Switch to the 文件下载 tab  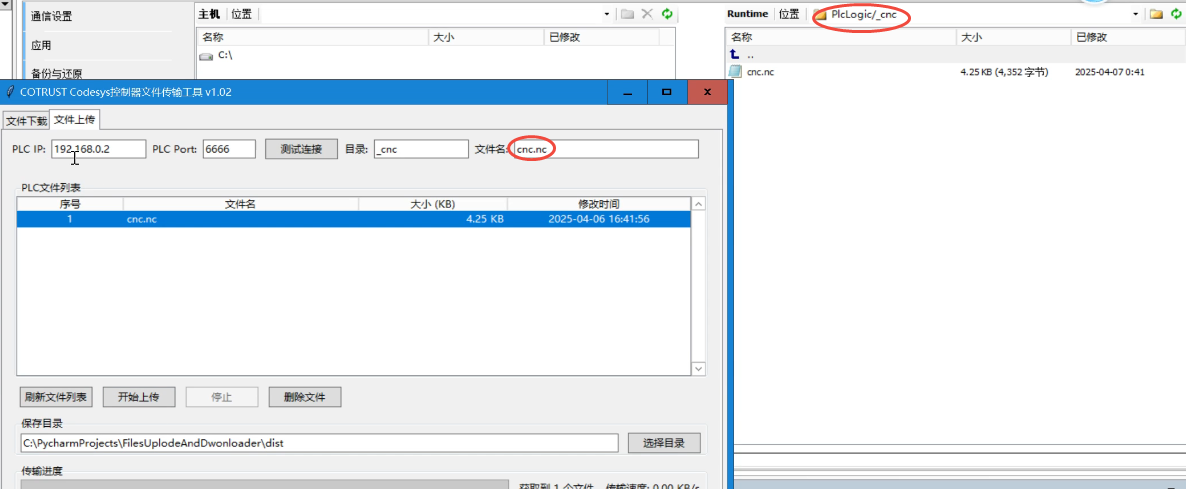(x=26, y=122)
